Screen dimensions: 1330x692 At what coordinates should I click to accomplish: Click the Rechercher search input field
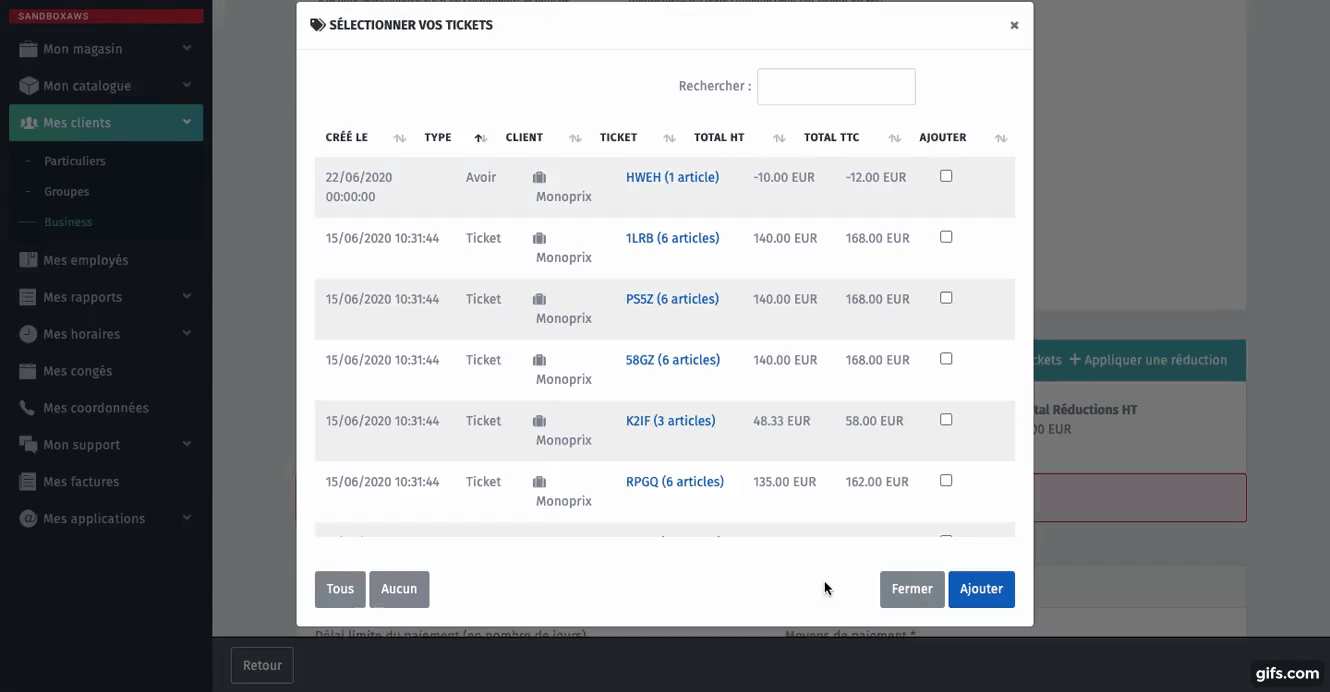[x=836, y=87]
